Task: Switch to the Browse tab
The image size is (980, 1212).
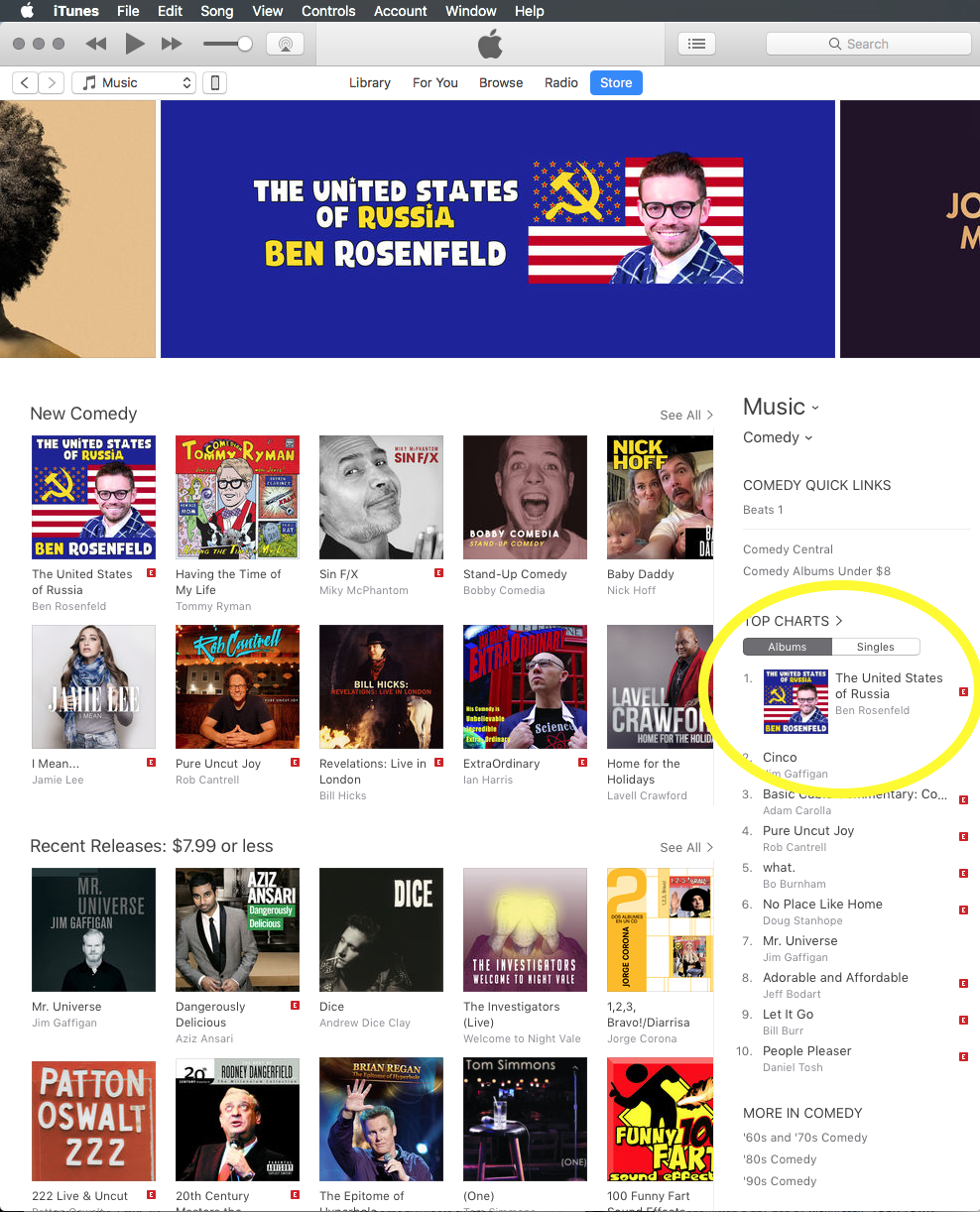Action: (501, 83)
